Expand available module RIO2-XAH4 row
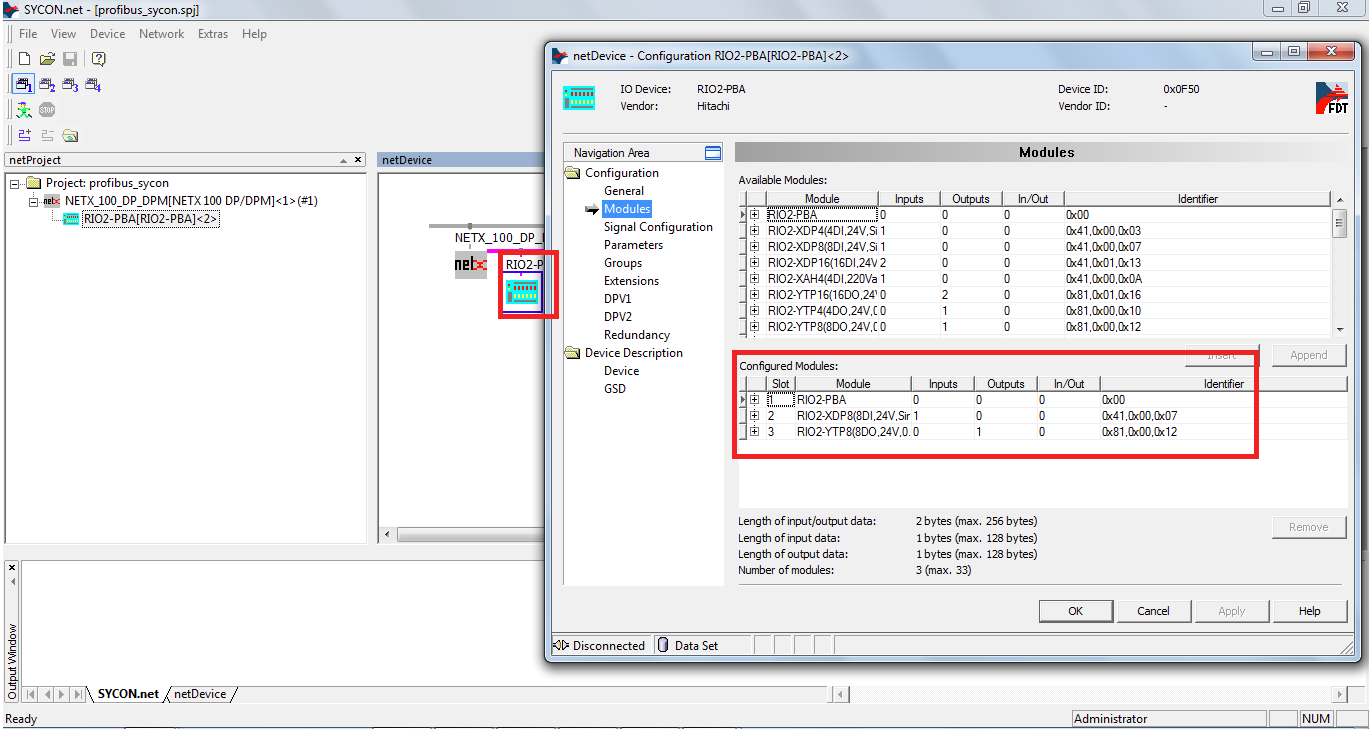Image resolution: width=1370 pixels, height=729 pixels. click(x=754, y=279)
